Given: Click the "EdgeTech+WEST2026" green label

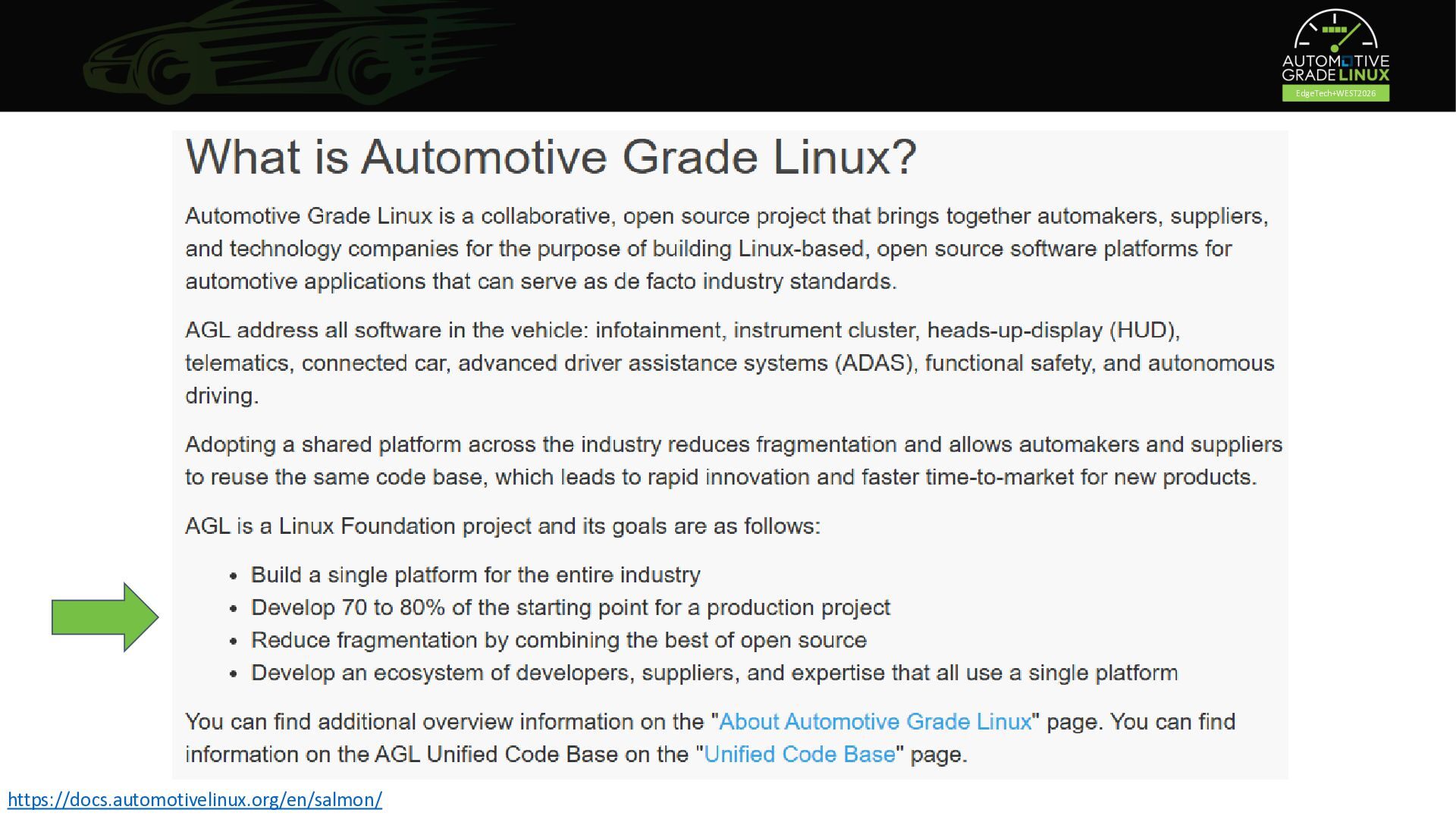Looking at the screenshot, I should (x=1335, y=93).
